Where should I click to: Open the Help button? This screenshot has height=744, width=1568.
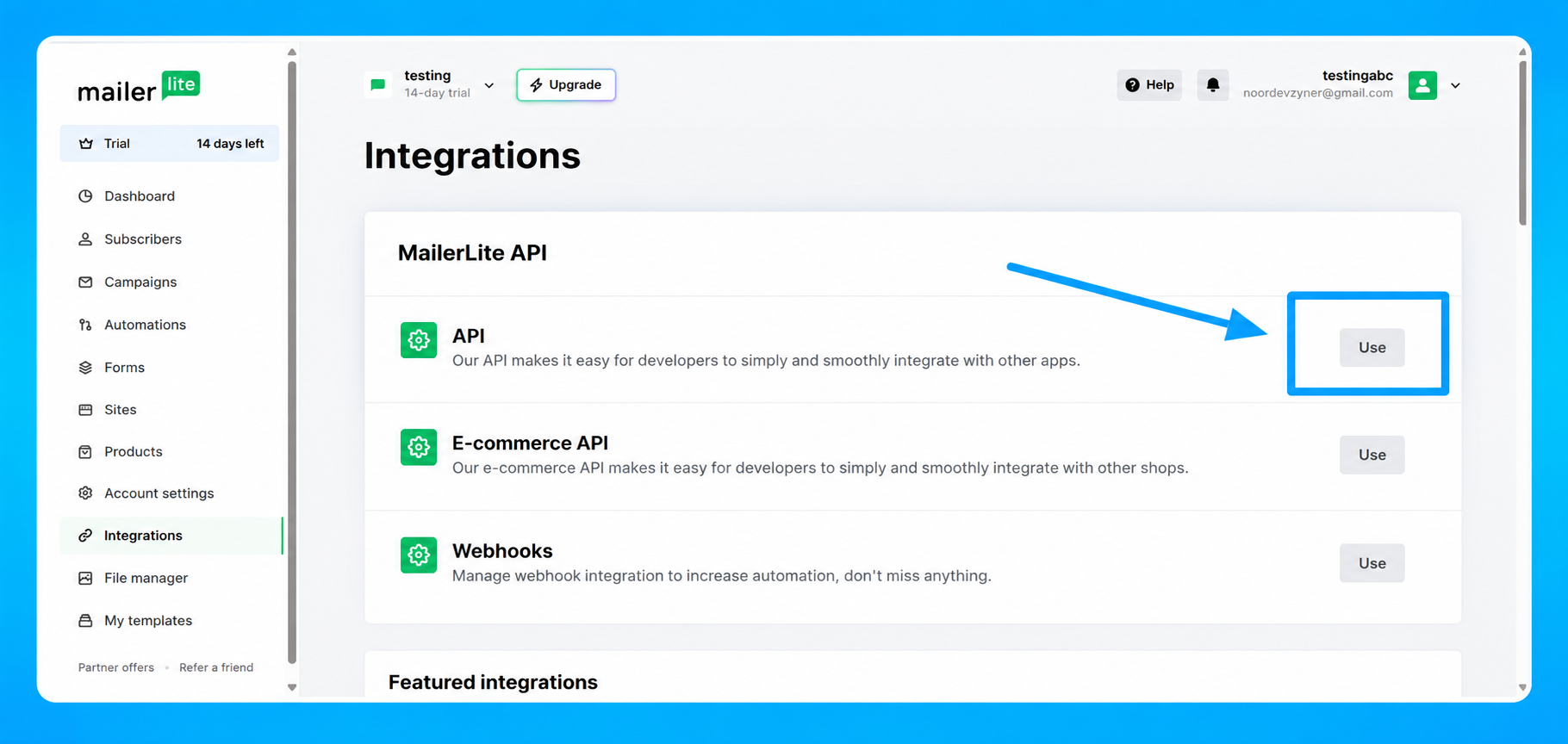click(1149, 85)
